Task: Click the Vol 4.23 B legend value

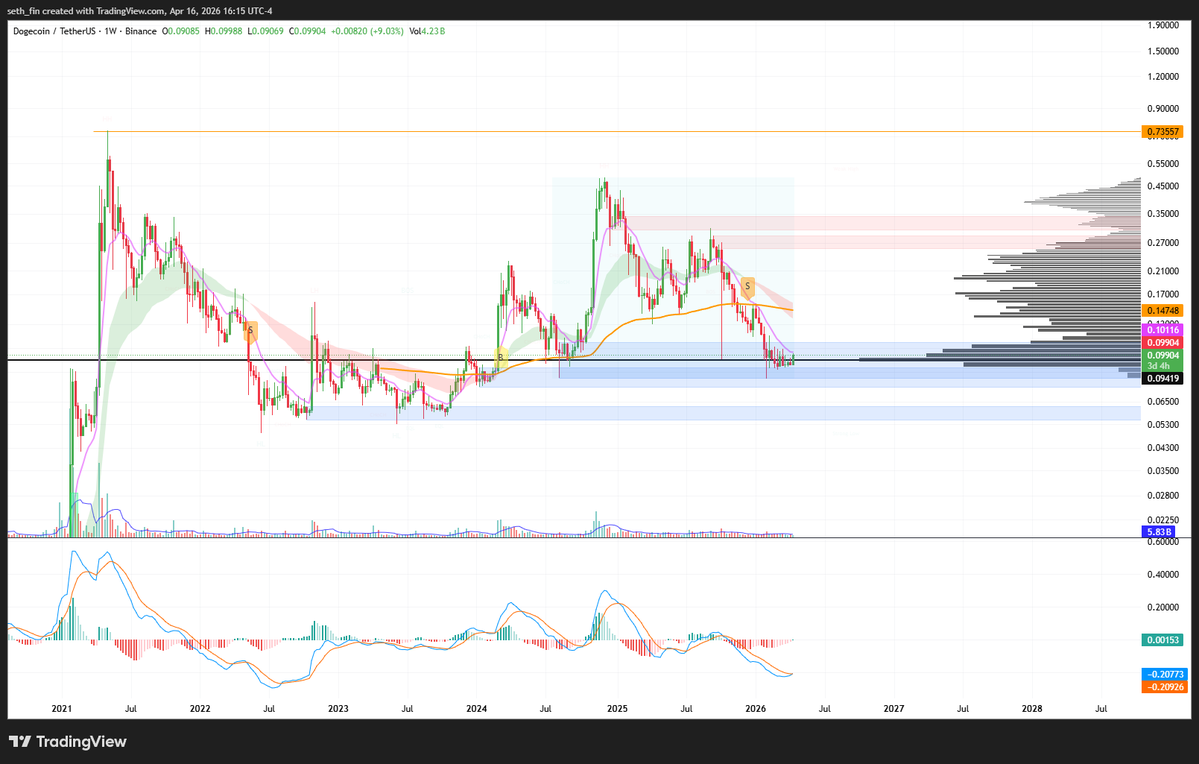Action: (x=427, y=31)
